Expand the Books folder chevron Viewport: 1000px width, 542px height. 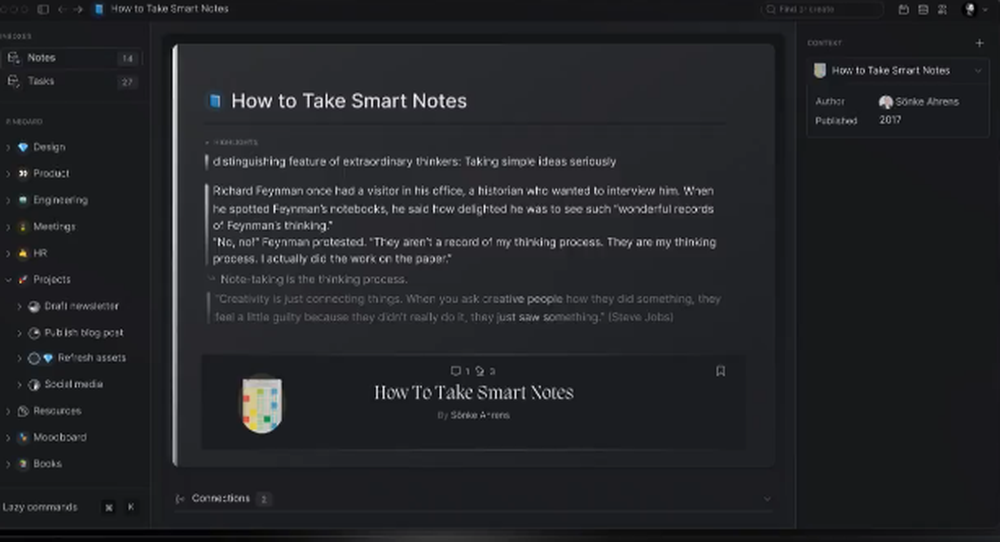[x=8, y=464]
